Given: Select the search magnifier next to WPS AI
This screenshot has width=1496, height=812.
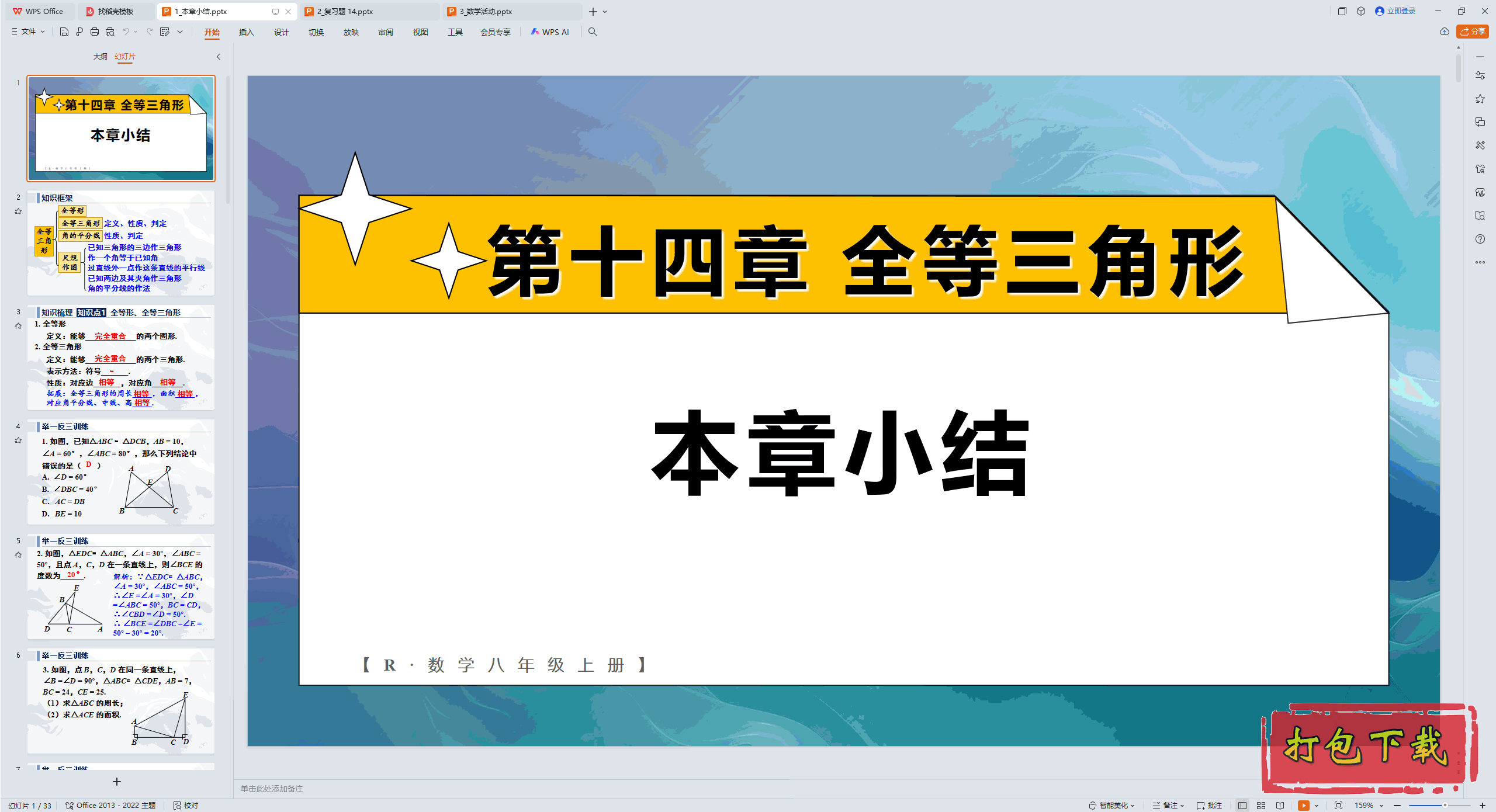Looking at the screenshot, I should point(593,32).
